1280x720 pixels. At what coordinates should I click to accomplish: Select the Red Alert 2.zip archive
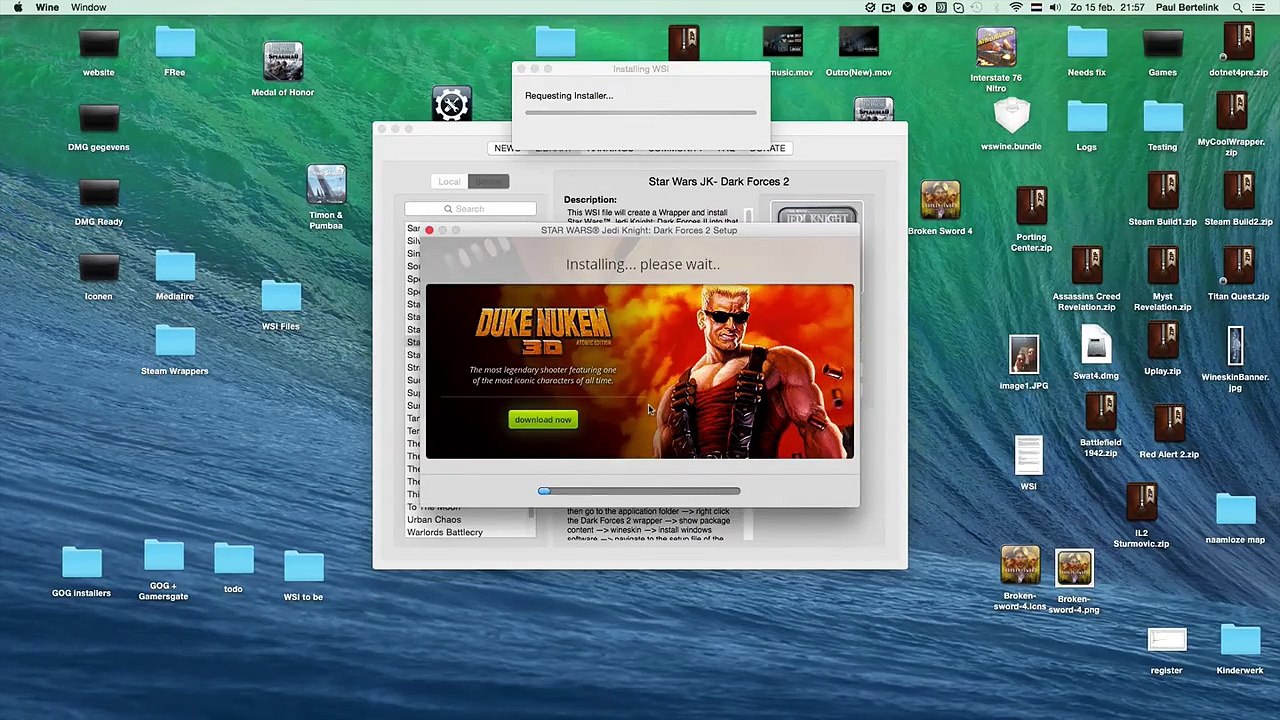1168,425
